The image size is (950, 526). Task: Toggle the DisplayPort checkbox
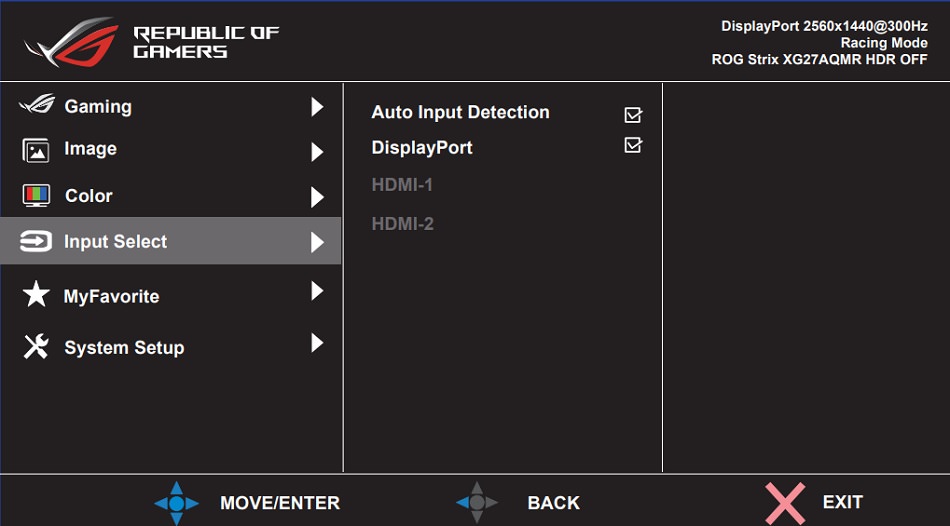[x=633, y=146]
